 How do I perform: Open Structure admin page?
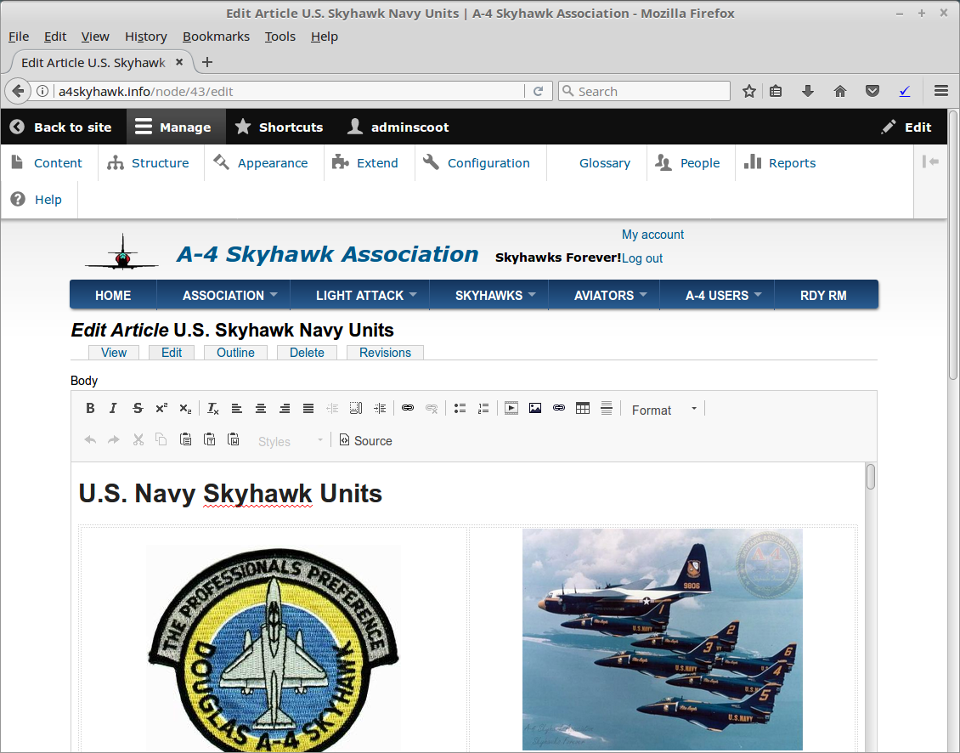coord(149,163)
